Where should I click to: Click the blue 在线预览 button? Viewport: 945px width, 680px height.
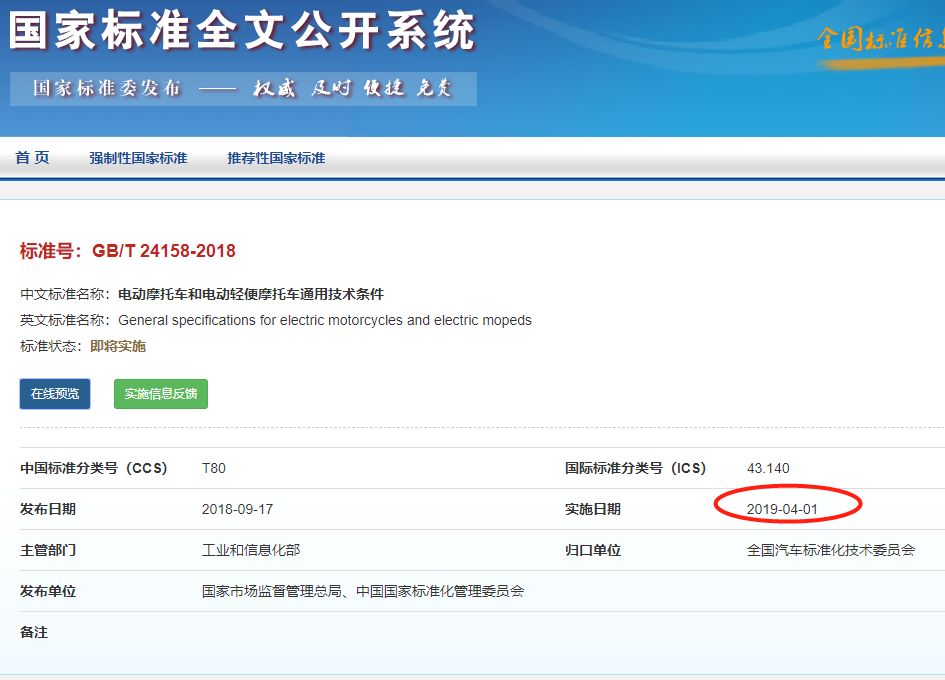point(55,394)
